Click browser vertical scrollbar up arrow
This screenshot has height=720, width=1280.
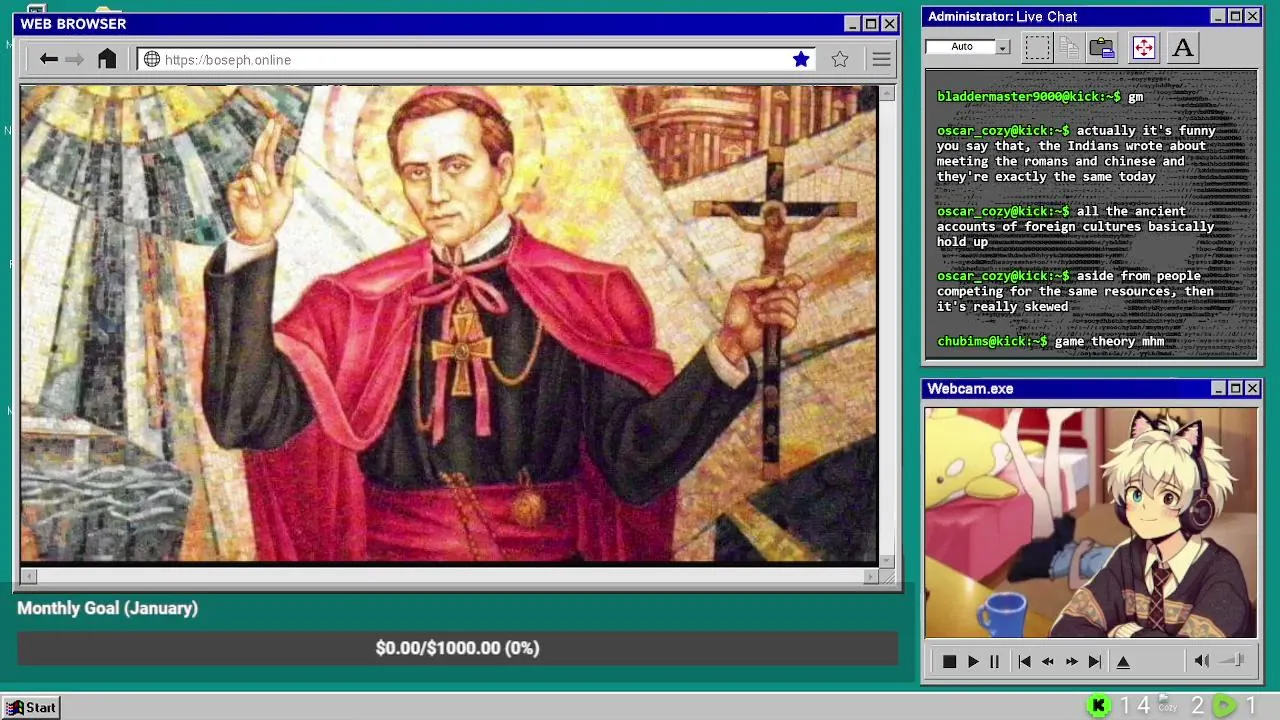point(887,93)
